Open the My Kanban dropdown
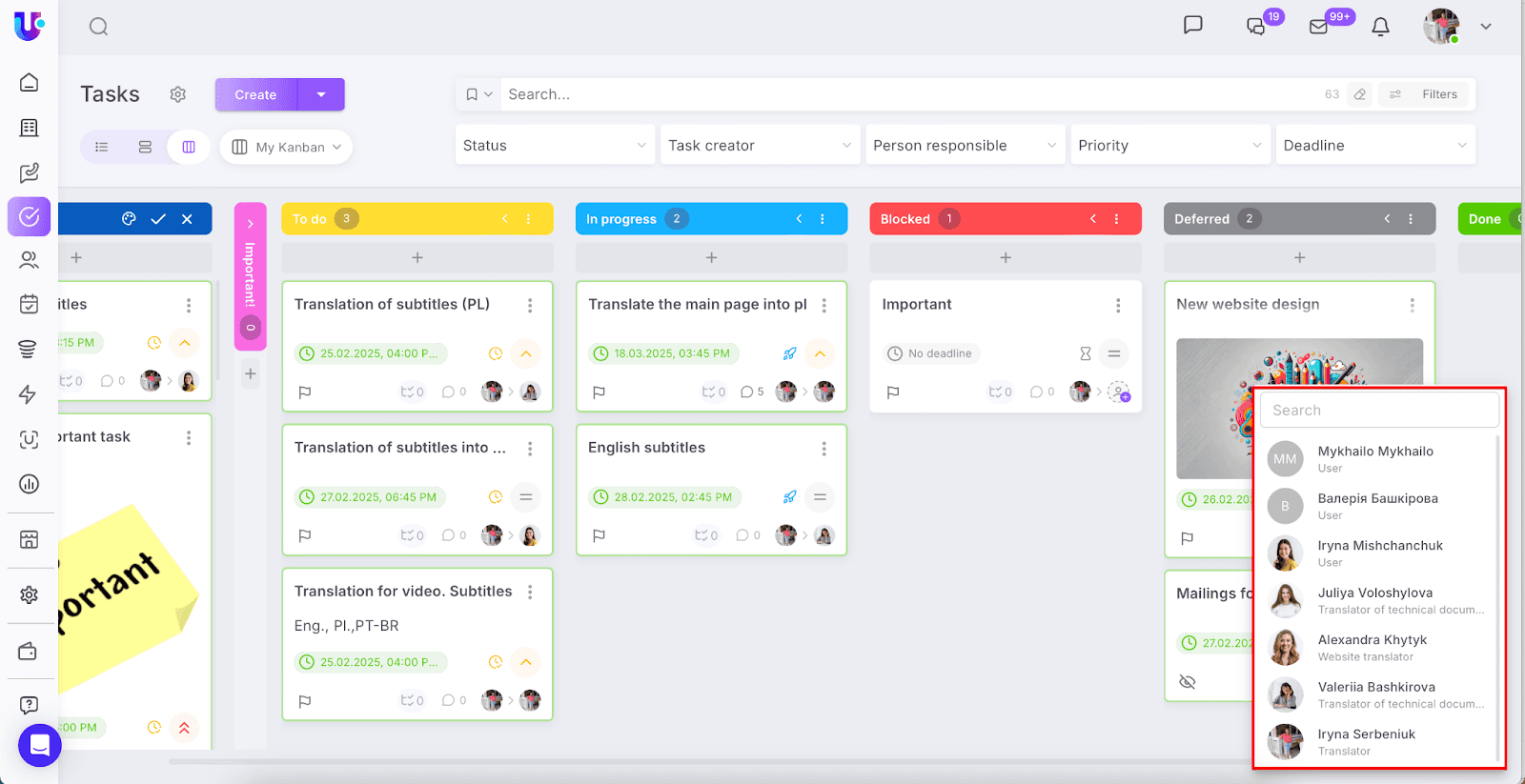This screenshot has height=784, width=1525. [287, 147]
